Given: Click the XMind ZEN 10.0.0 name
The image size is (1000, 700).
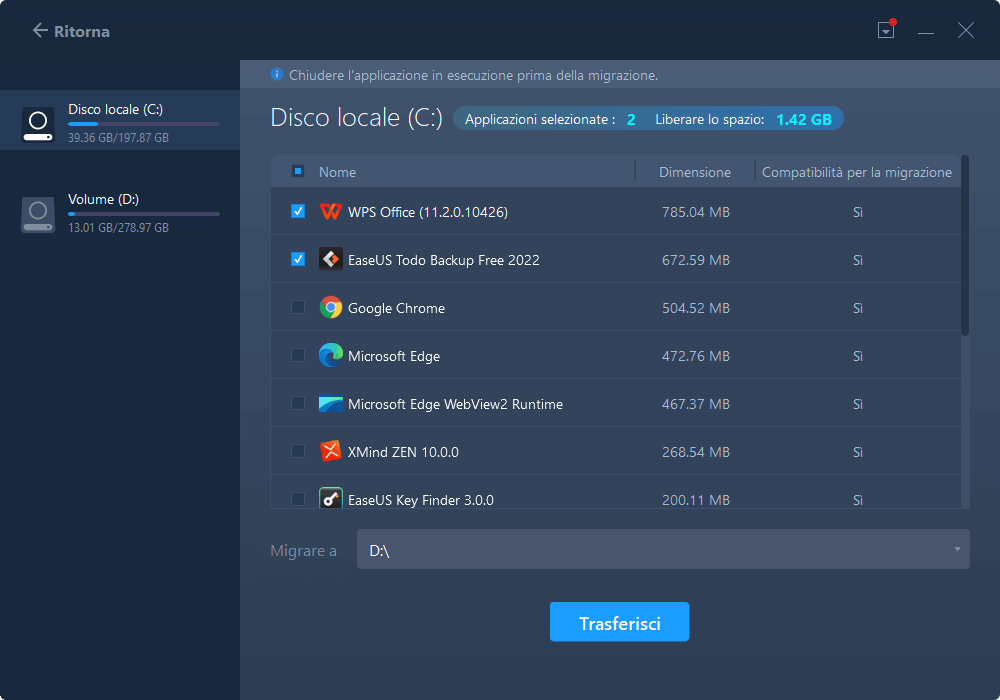Looking at the screenshot, I should point(403,452).
